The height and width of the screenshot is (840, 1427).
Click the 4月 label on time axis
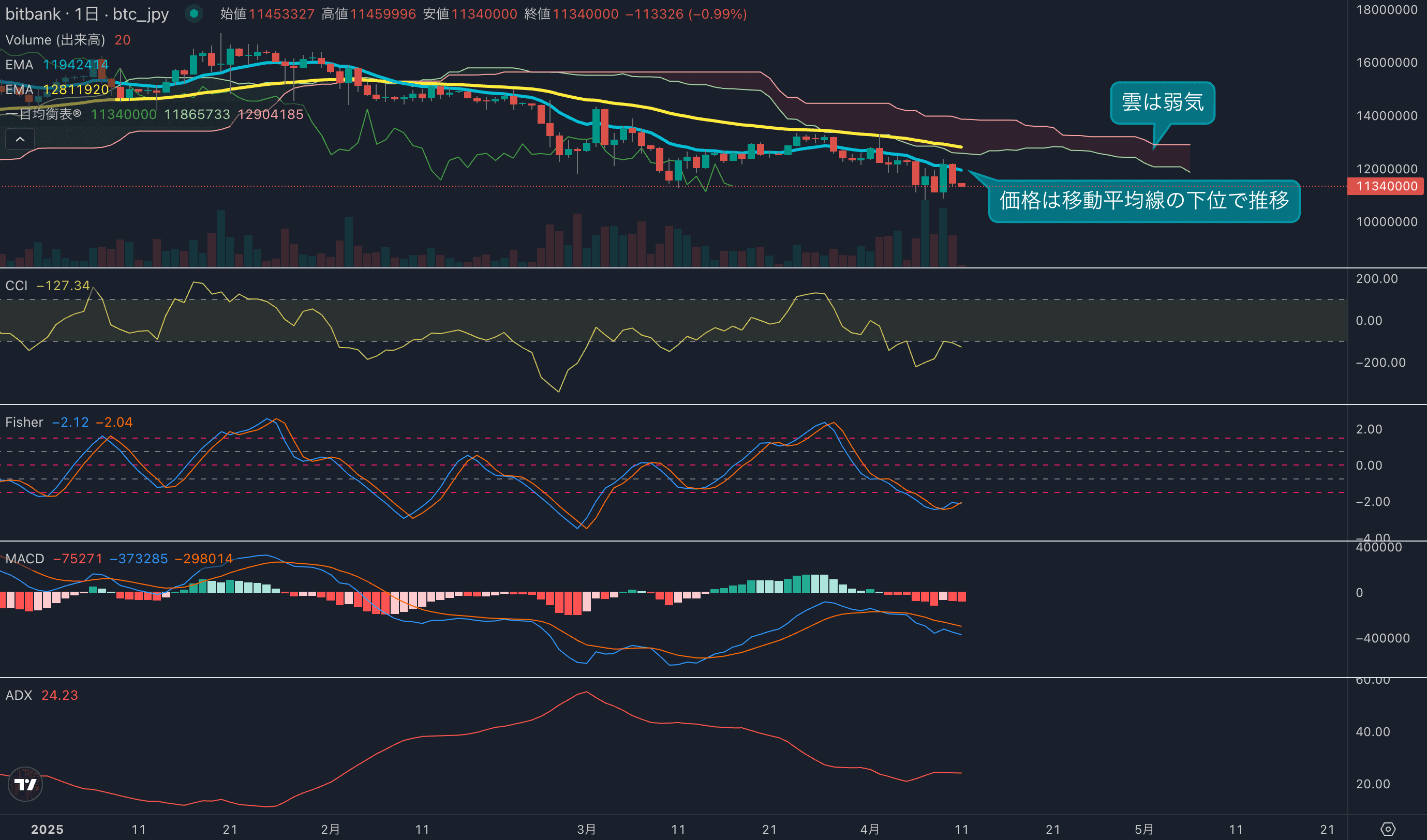tap(870, 829)
